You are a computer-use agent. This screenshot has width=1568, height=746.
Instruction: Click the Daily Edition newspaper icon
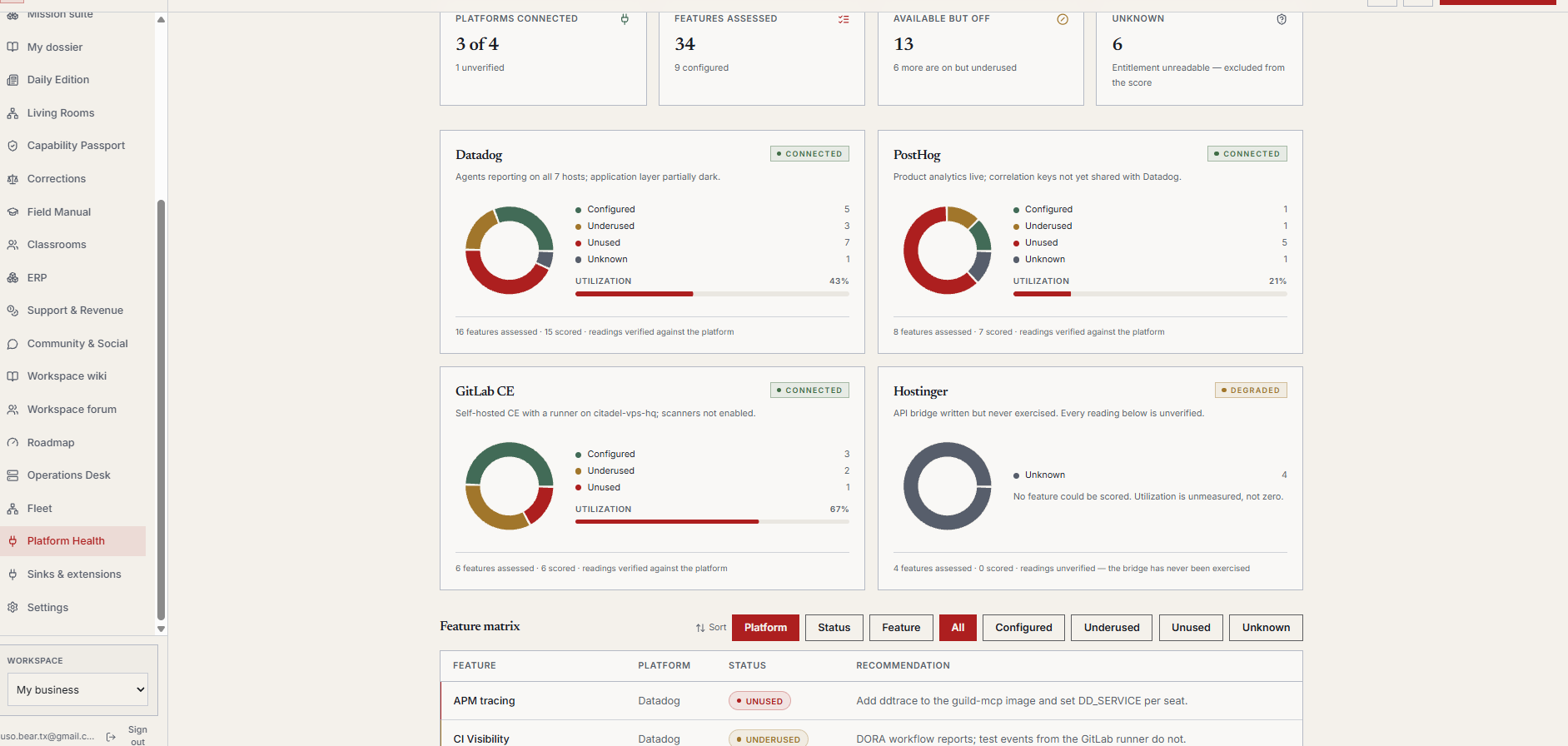click(12, 80)
